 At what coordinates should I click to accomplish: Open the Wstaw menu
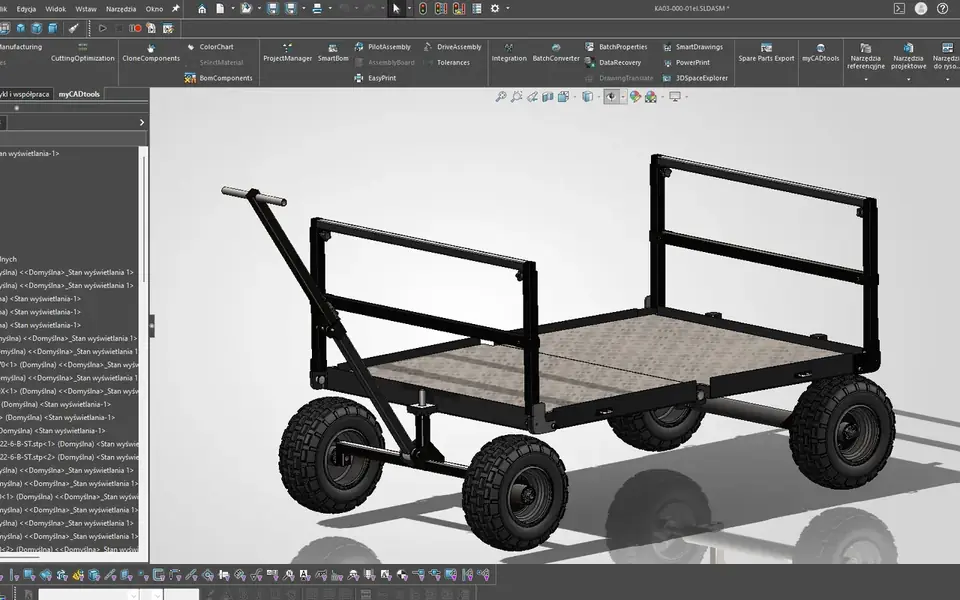coord(86,9)
